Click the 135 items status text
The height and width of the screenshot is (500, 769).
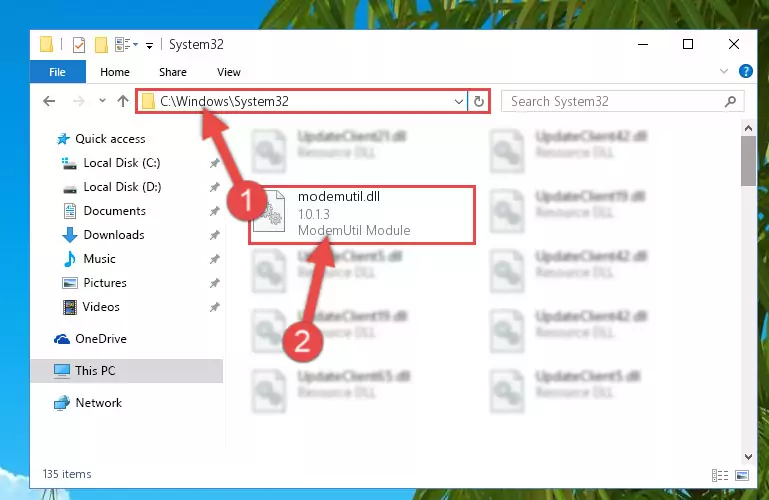(x=67, y=474)
